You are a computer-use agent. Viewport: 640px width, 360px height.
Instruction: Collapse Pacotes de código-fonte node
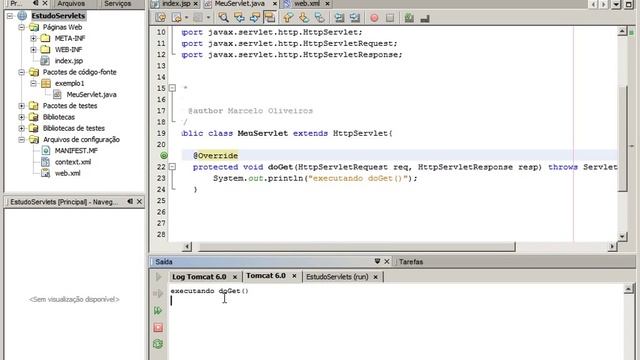point(22,72)
